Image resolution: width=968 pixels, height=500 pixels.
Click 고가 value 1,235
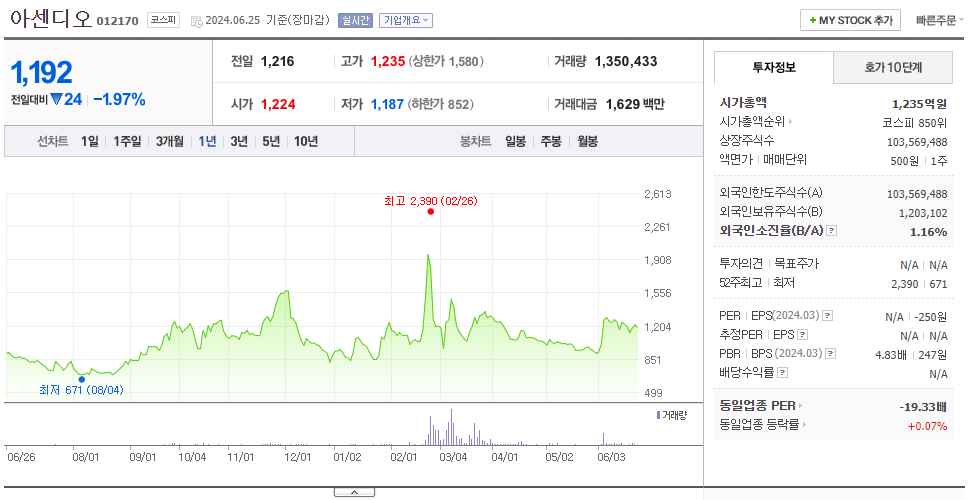pyautogui.click(x=388, y=61)
